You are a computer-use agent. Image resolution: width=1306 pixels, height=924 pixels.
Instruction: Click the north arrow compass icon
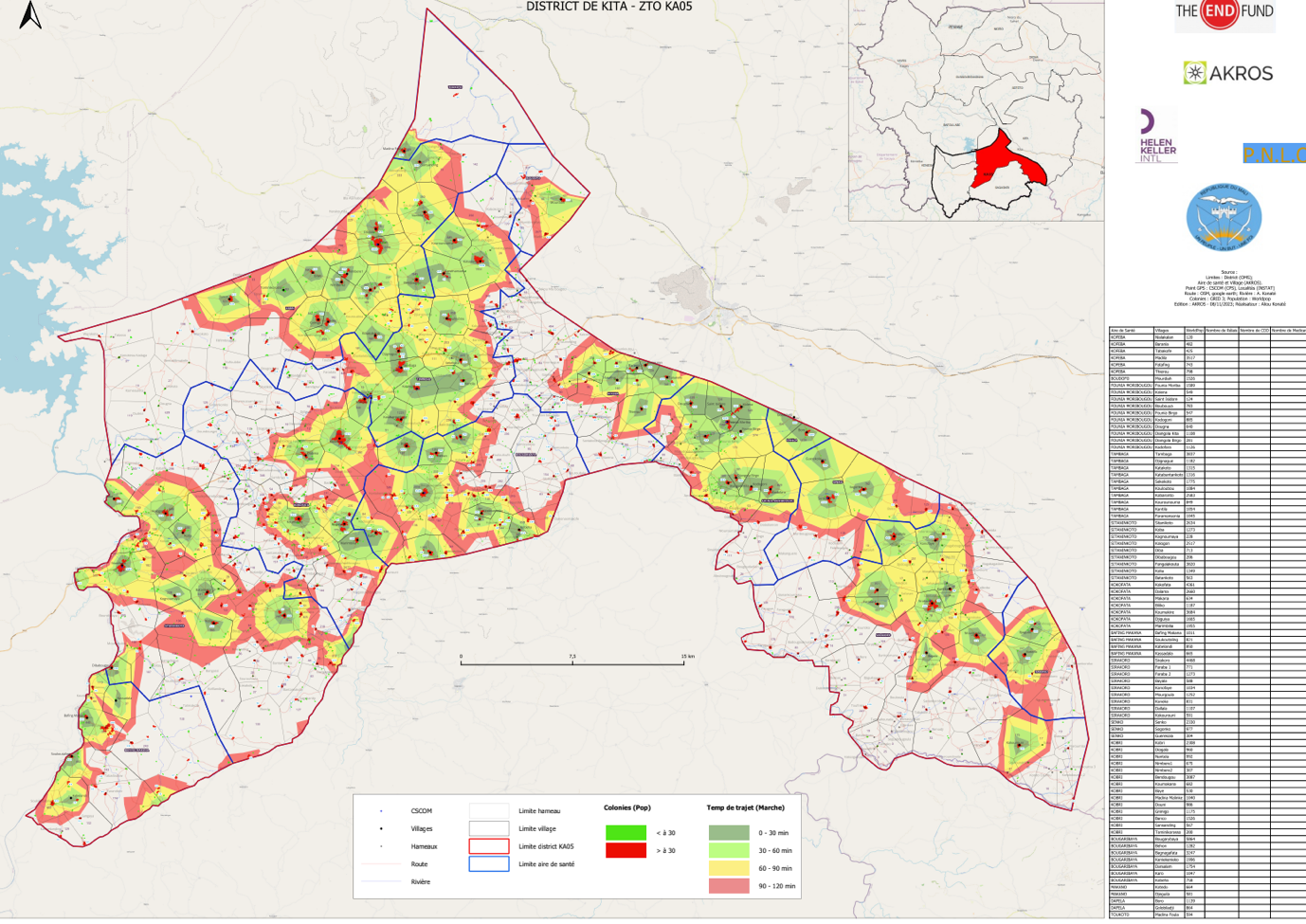coord(30,15)
